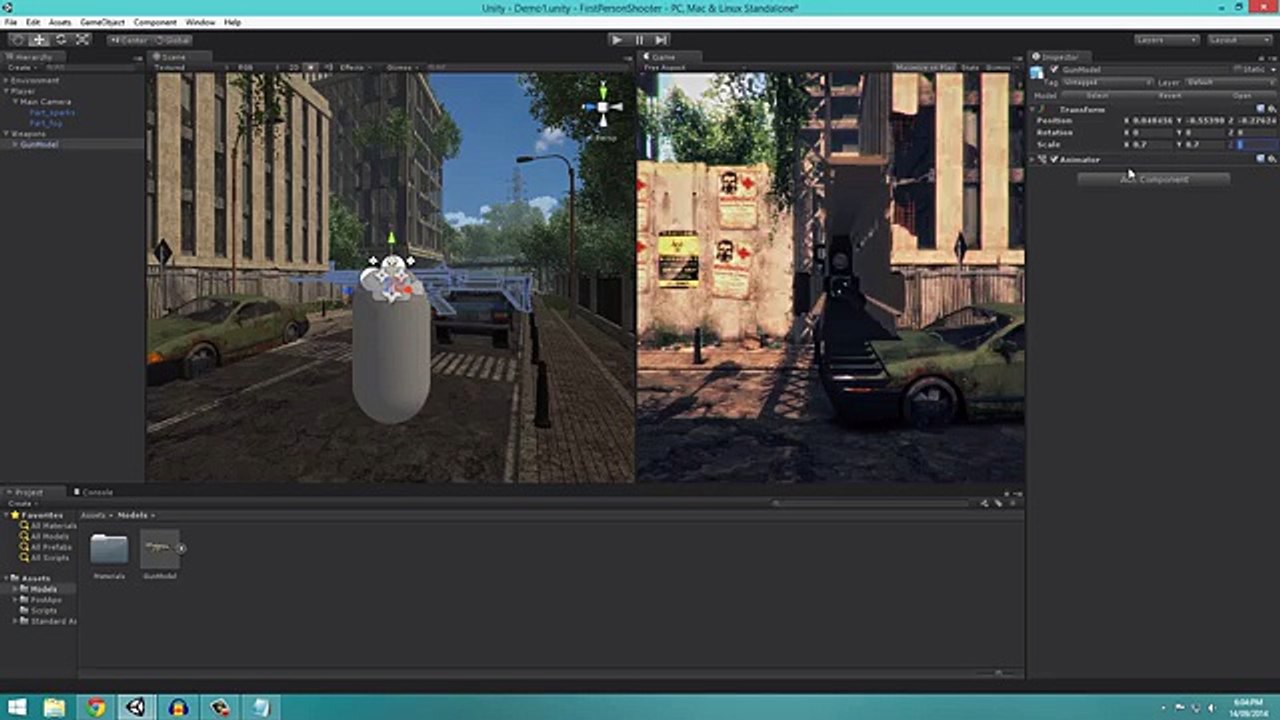Open the Layers dropdown
The width and height of the screenshot is (1280, 720).
click(x=1167, y=40)
